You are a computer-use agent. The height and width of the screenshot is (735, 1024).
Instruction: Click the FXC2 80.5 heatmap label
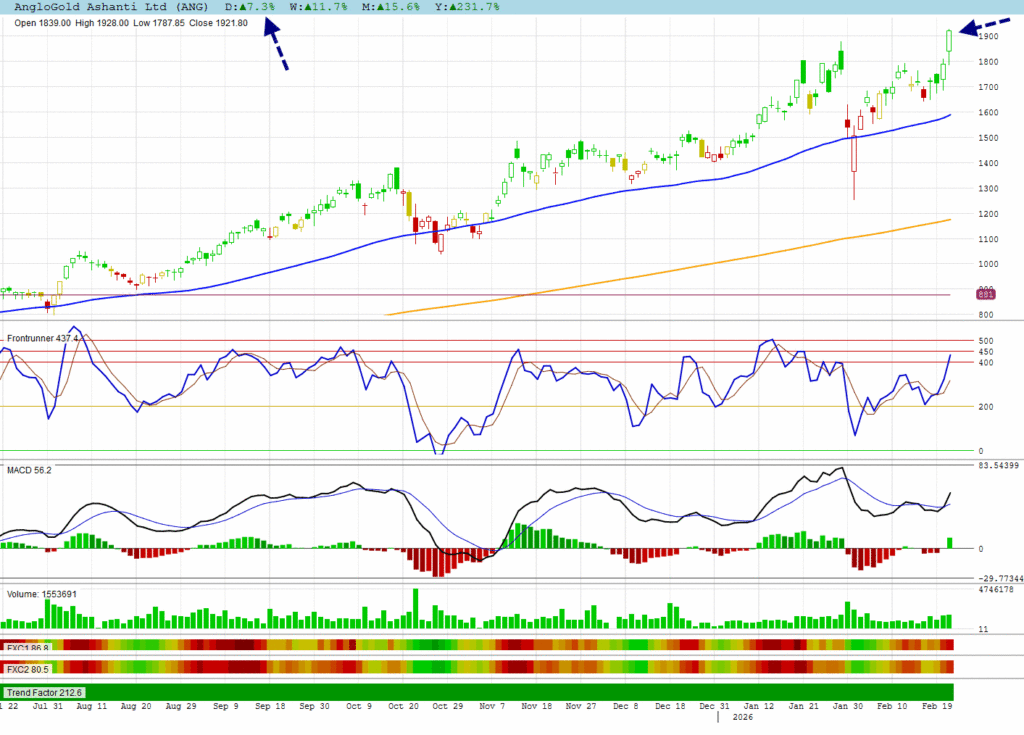click(29, 669)
